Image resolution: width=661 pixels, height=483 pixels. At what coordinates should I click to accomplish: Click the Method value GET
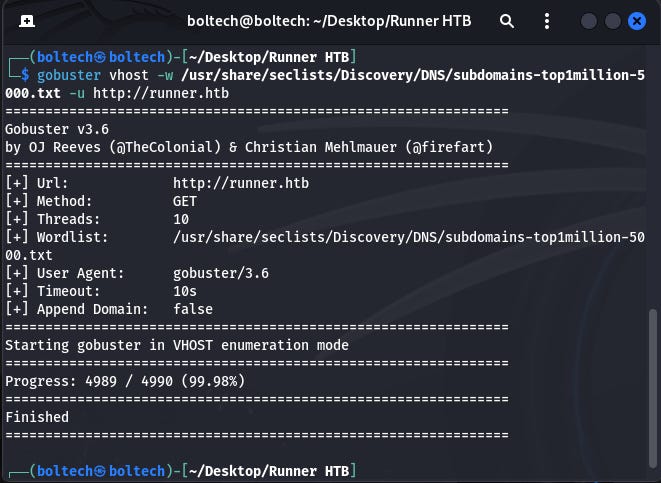pos(185,201)
